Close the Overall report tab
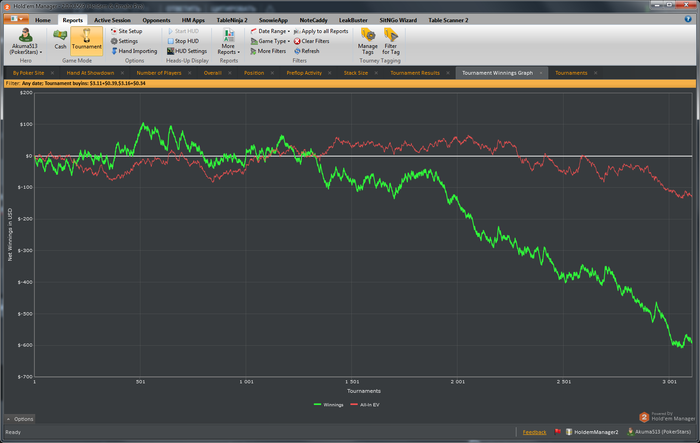Viewport: 700px width, 443px height. (x=230, y=73)
